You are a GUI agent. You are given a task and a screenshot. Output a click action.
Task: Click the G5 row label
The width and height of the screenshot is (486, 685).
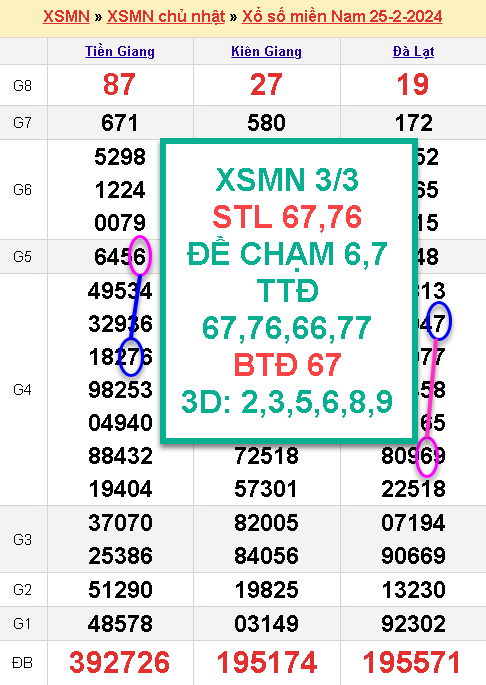click(22, 256)
